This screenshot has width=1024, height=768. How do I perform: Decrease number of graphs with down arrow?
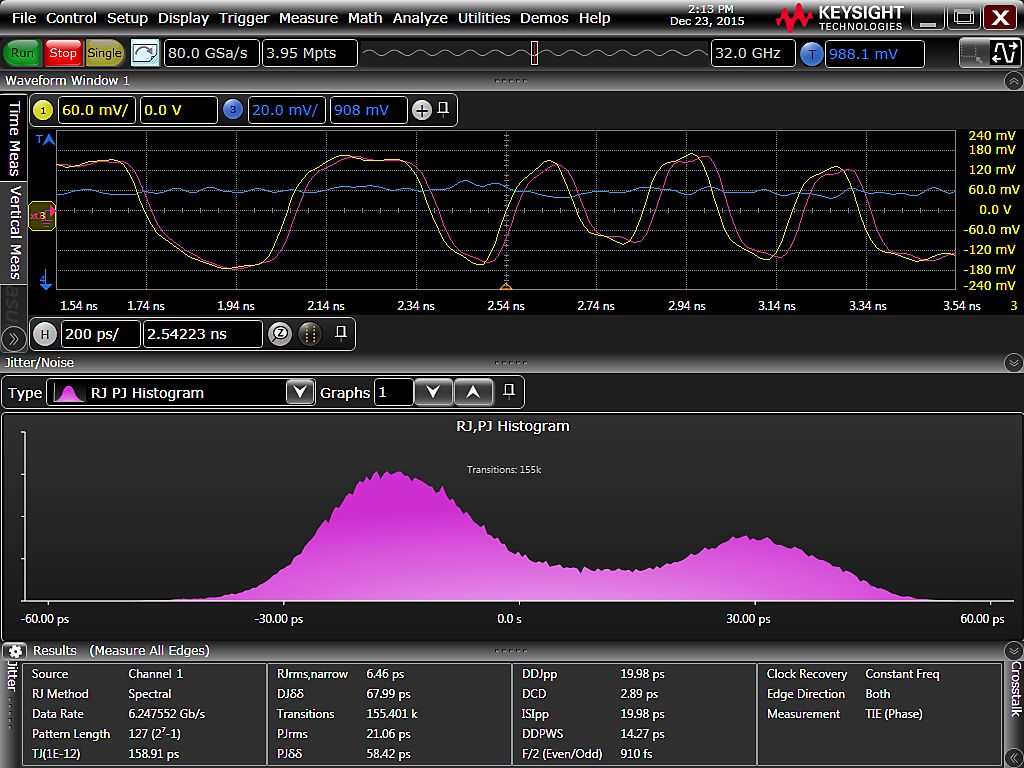click(x=432, y=392)
